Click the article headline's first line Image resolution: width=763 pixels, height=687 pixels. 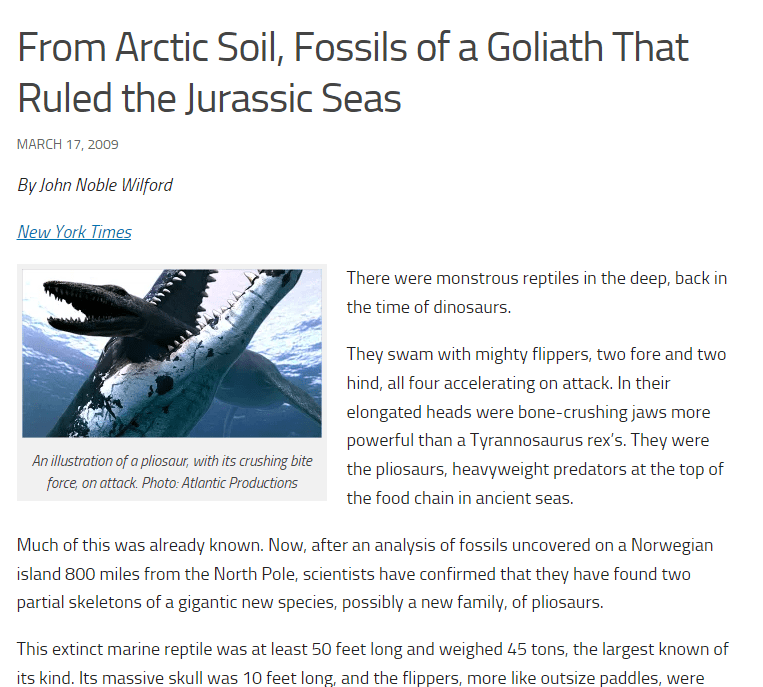(353, 47)
